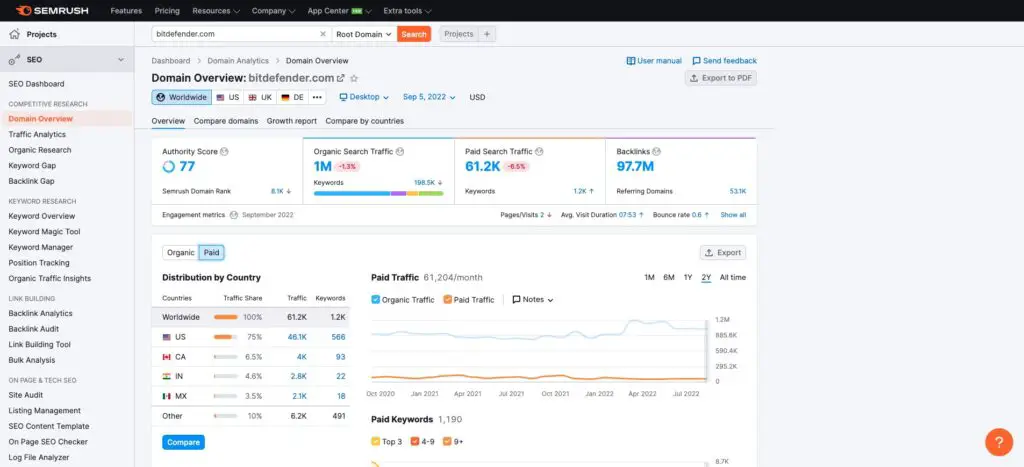The width and height of the screenshot is (1024, 467).
Task: Show more countries with ellipsis button
Action: [317, 97]
